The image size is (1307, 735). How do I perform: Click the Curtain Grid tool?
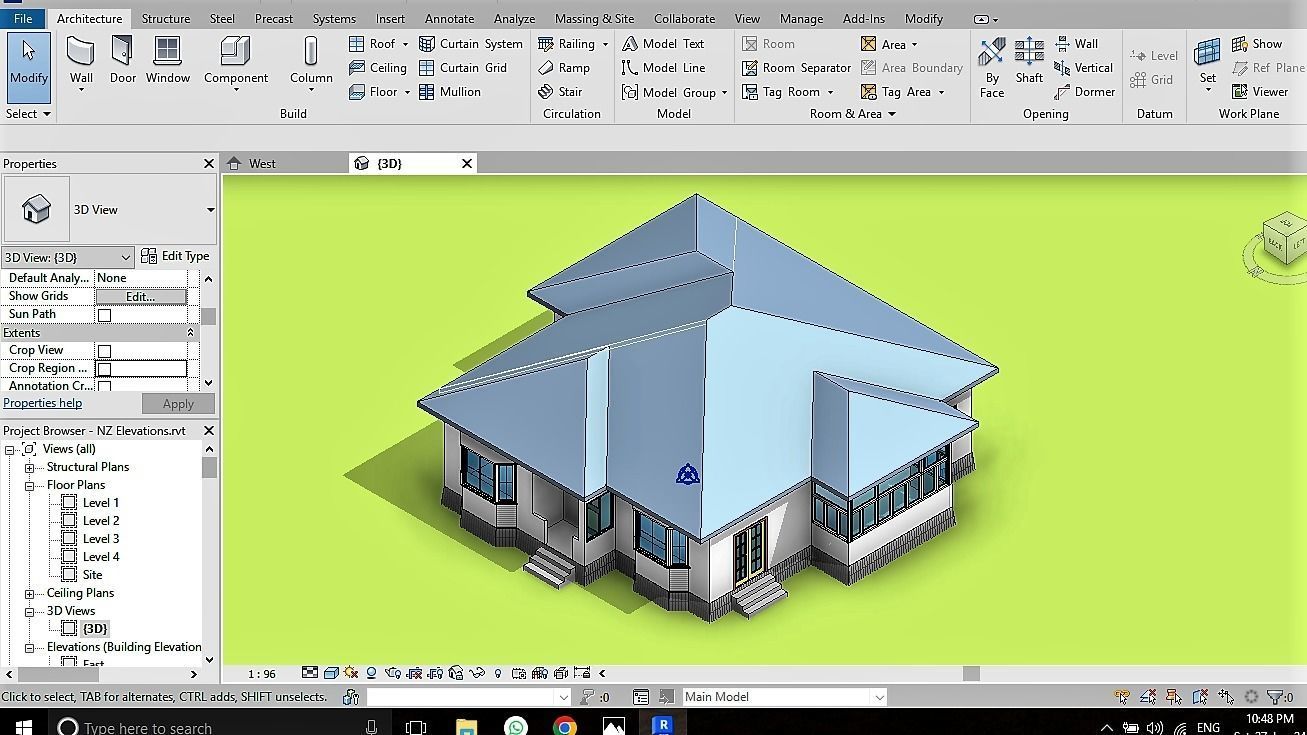coord(462,68)
